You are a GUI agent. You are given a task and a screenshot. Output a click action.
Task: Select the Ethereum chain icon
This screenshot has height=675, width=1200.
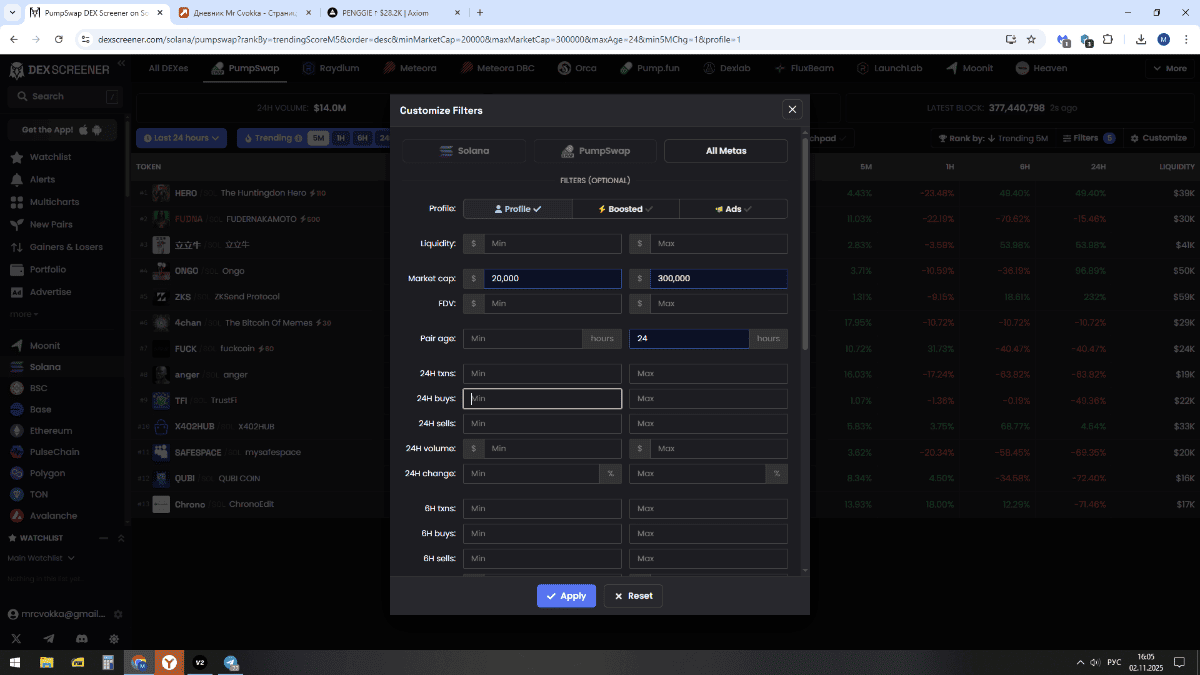tap(17, 431)
